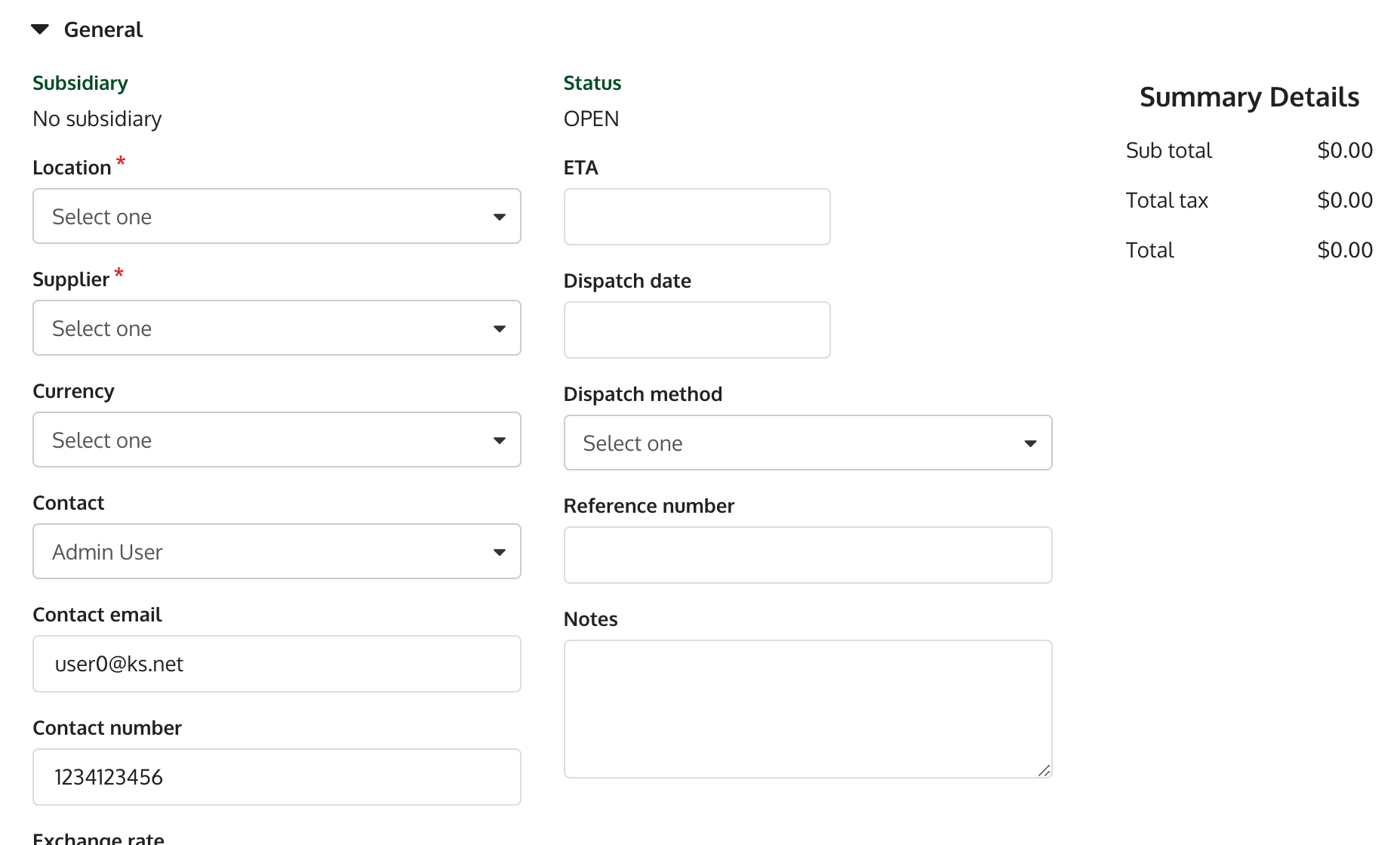The width and height of the screenshot is (1400, 845).
Task: Select the Contact email field
Action: [276, 665]
